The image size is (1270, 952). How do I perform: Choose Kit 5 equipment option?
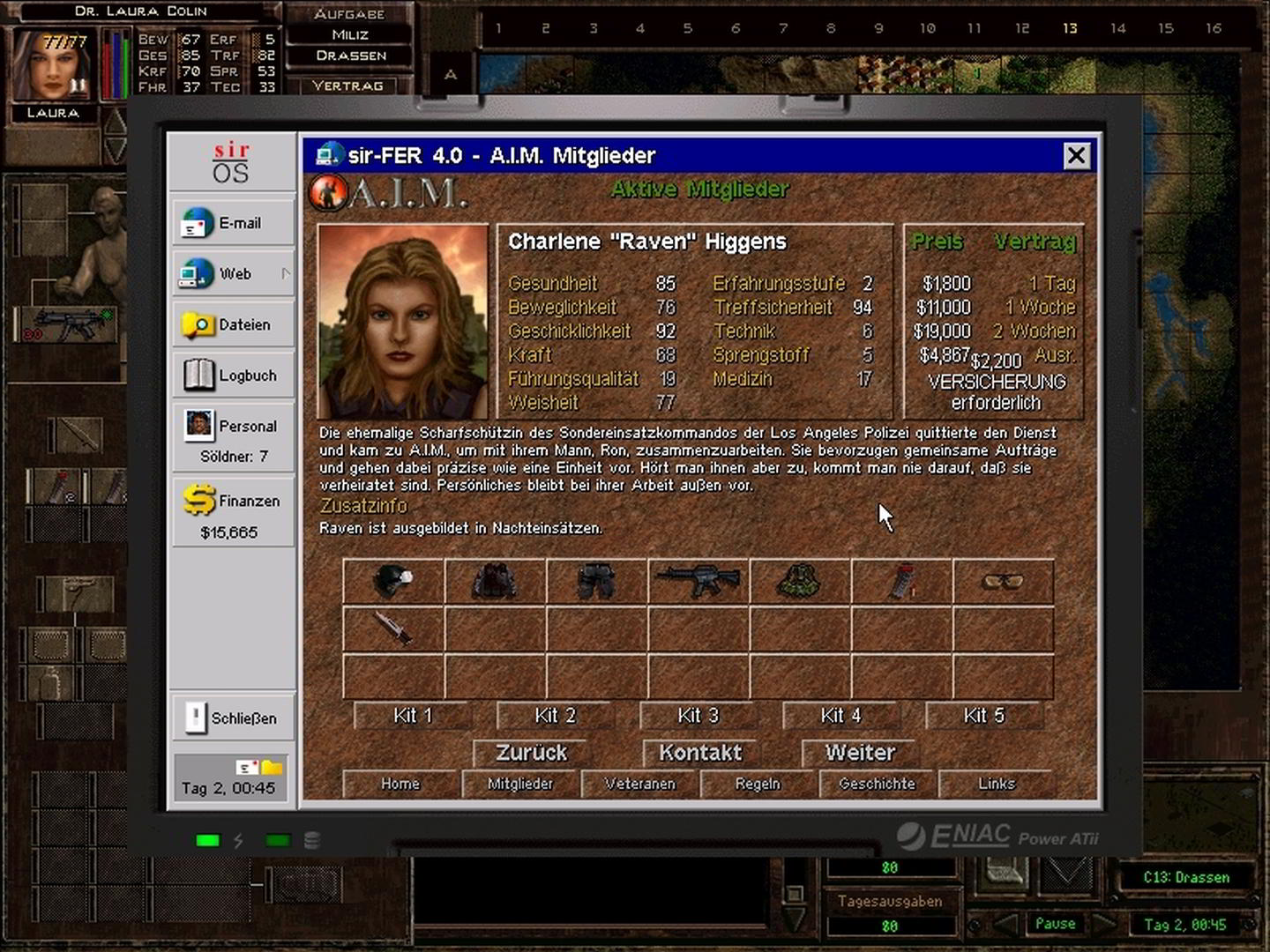(983, 716)
